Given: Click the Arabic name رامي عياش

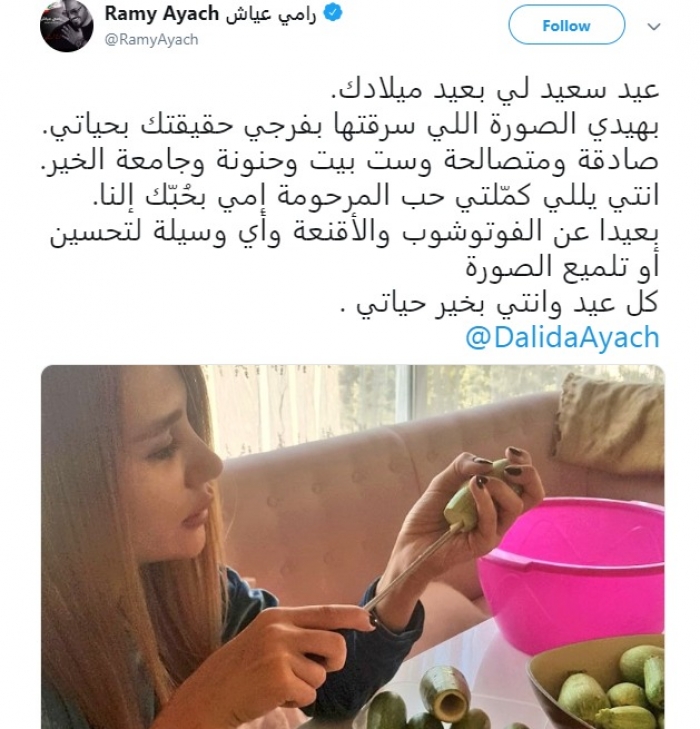Looking at the screenshot, I should (x=271, y=14).
